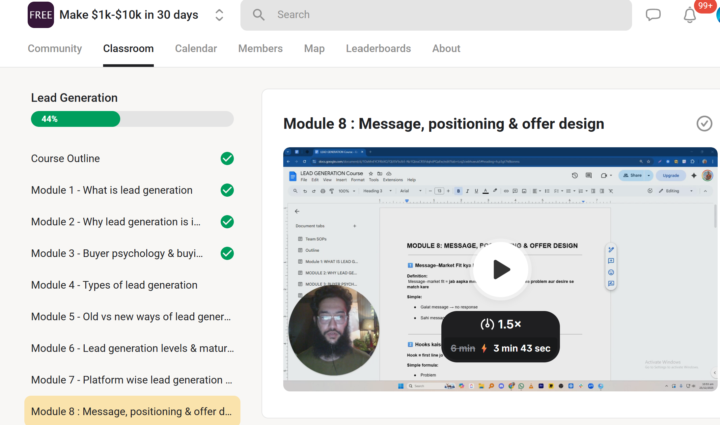Toggle the Module 1 green completion check
The width and height of the screenshot is (720, 425).
(227, 190)
